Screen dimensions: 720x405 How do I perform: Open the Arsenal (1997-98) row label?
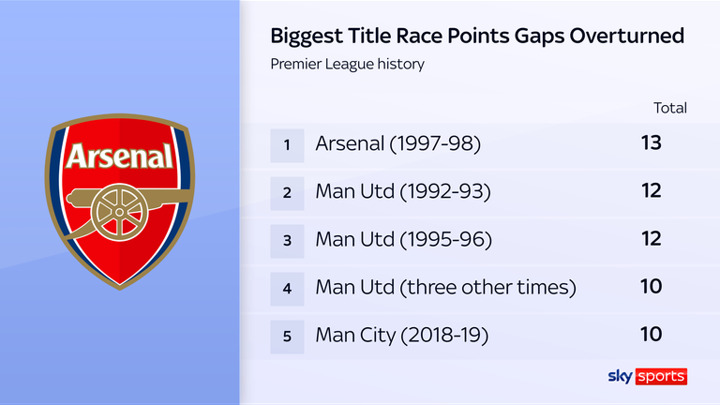point(398,144)
